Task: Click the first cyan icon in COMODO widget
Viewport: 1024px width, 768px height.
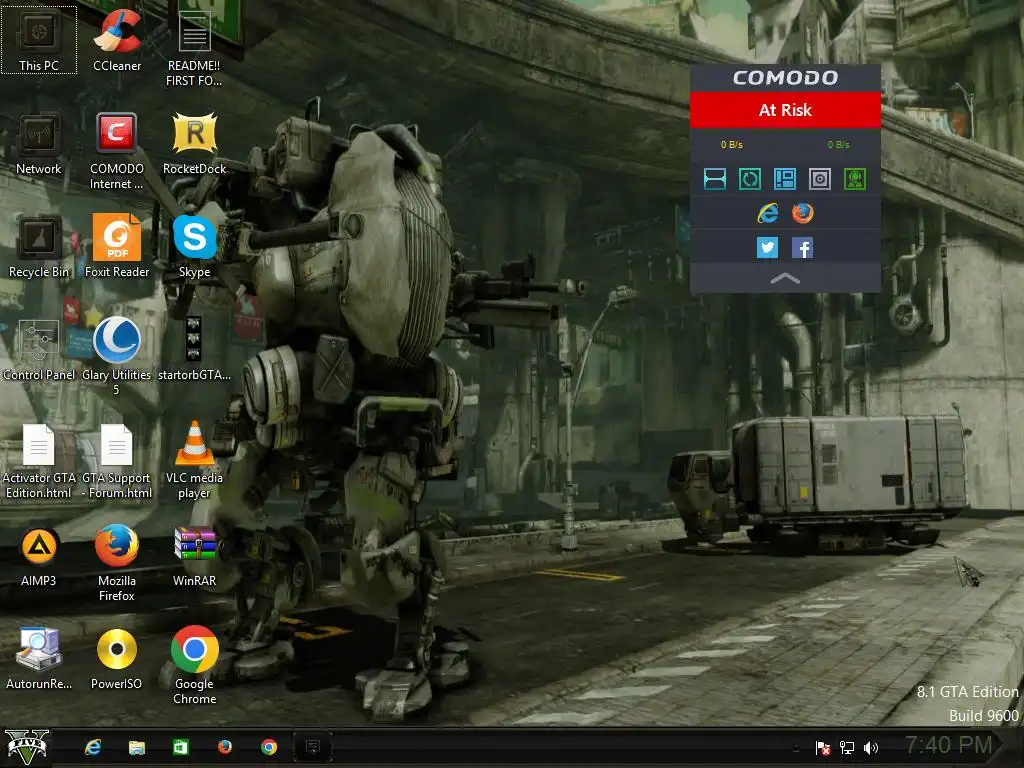Action: [x=714, y=179]
